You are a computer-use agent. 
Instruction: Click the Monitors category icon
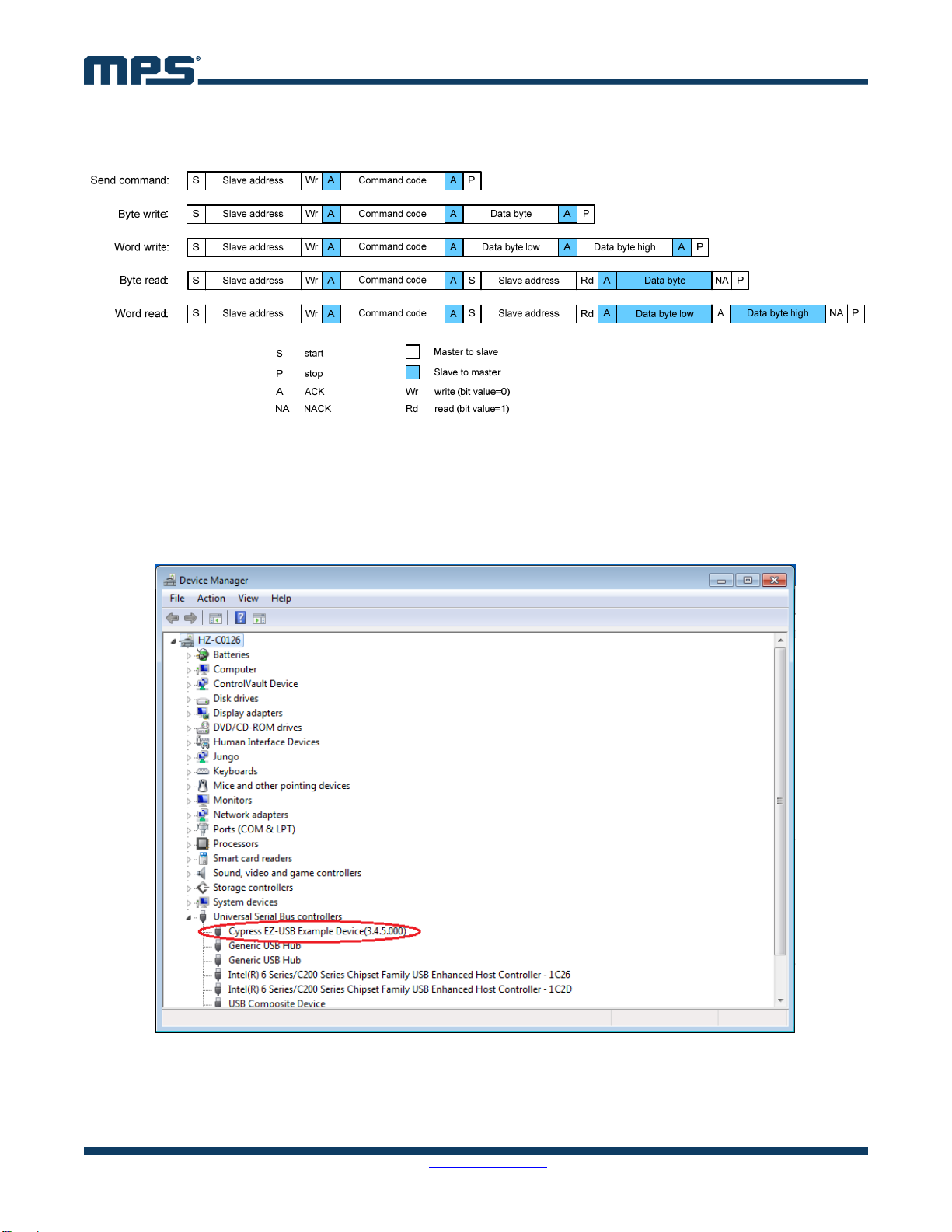[x=203, y=800]
